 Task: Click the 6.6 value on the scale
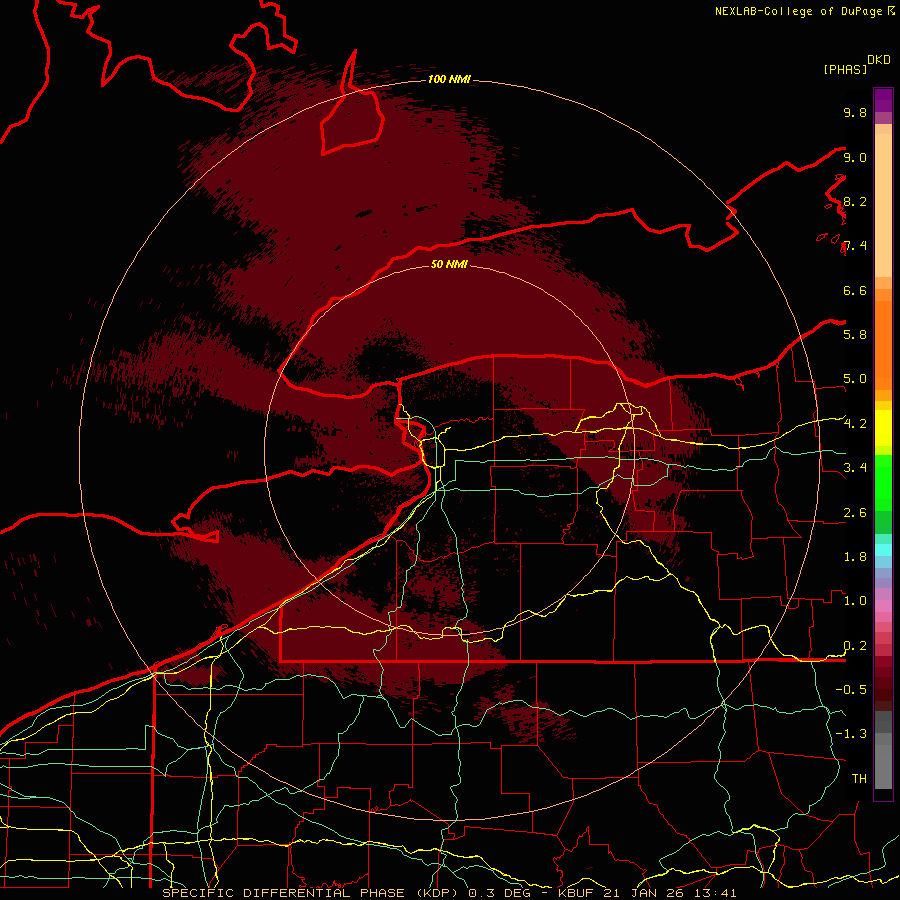click(855, 290)
